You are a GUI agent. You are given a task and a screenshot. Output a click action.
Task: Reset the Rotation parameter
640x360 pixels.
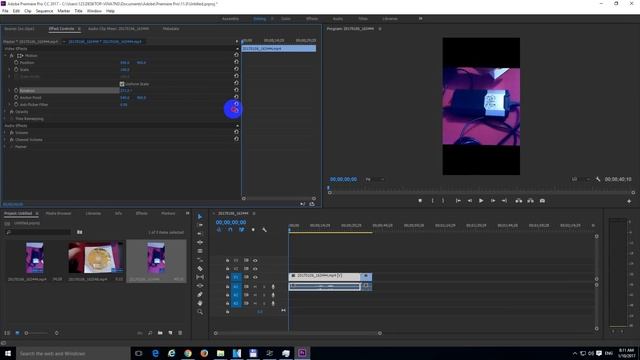(x=236, y=90)
